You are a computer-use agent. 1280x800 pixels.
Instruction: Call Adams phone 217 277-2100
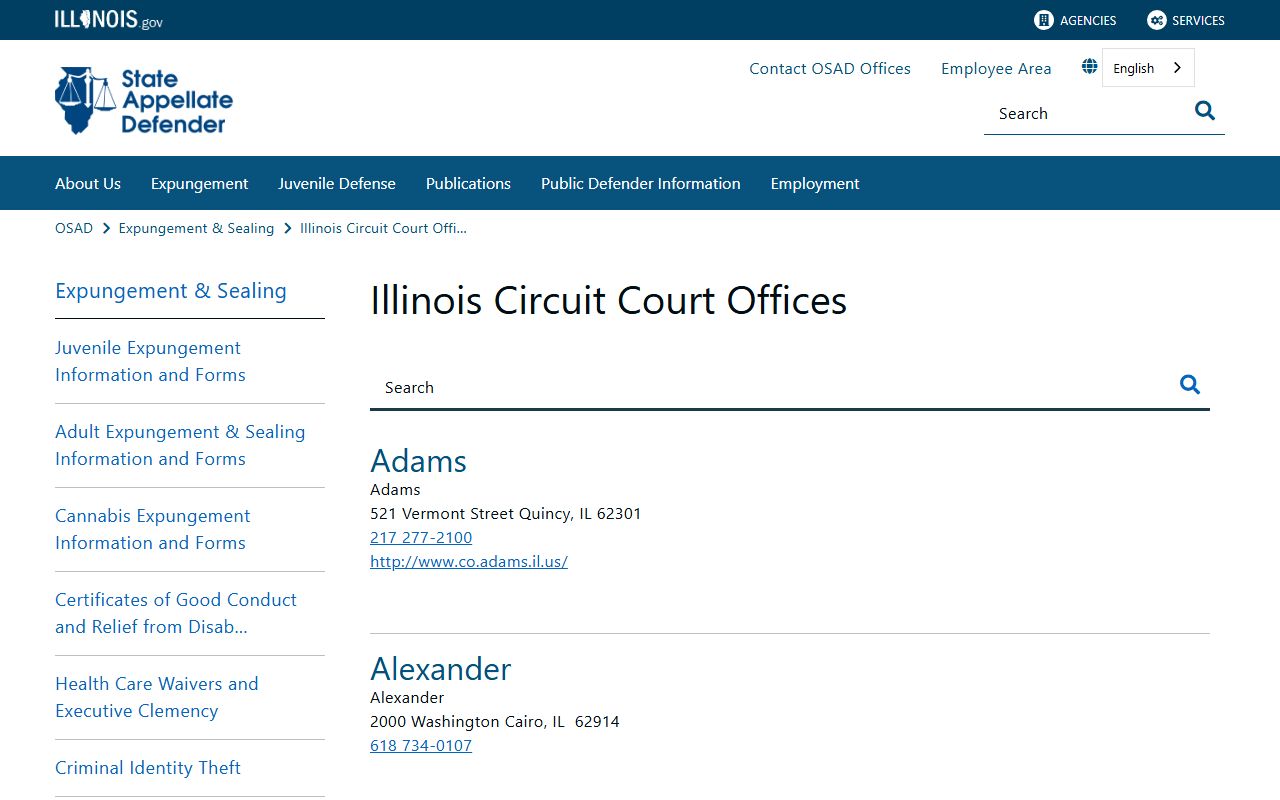(x=421, y=537)
